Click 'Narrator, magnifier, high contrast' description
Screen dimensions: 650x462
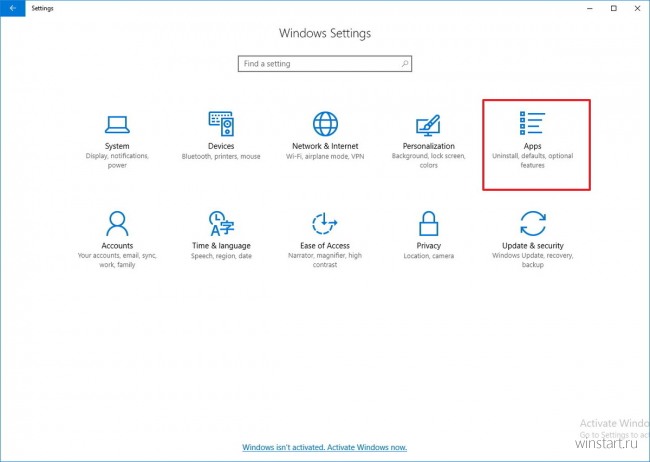coord(325,260)
